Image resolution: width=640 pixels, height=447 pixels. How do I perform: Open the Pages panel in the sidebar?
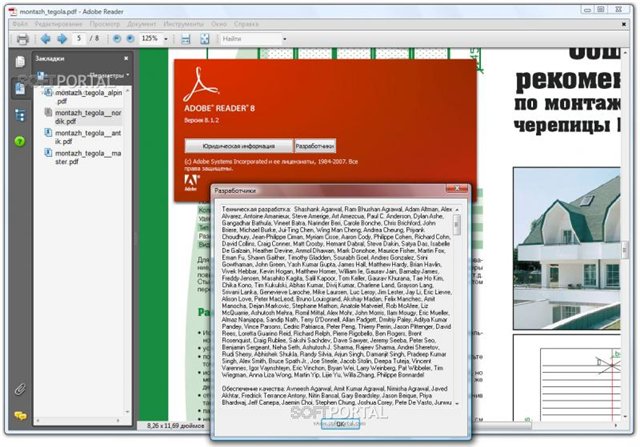pyautogui.click(x=20, y=62)
